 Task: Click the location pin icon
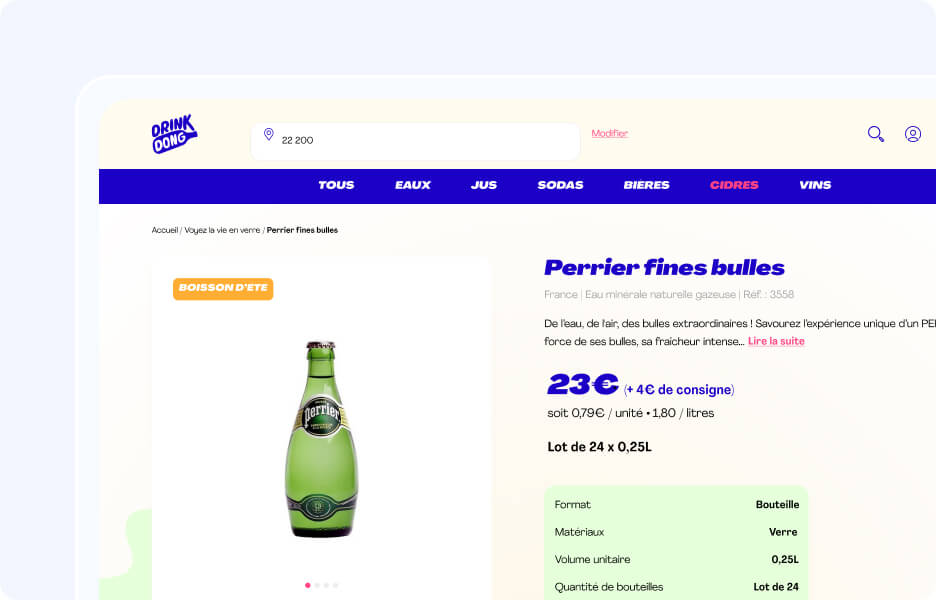pyautogui.click(x=269, y=134)
